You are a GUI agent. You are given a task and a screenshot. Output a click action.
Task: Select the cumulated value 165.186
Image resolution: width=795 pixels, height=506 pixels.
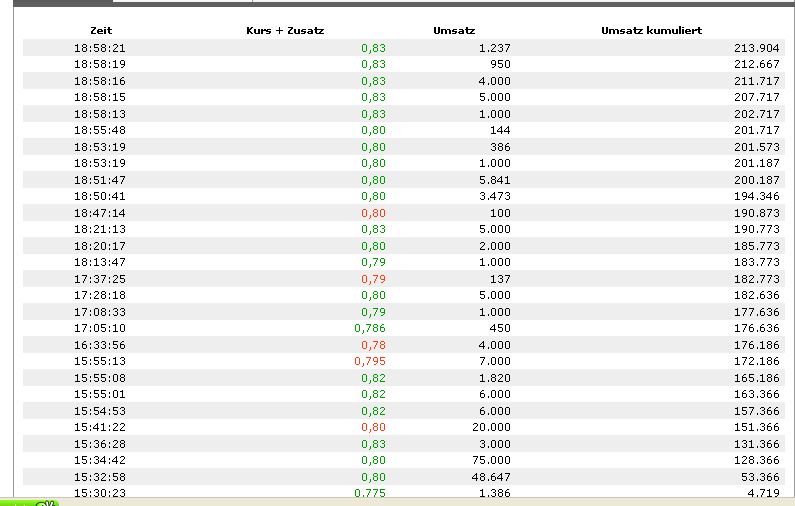click(756, 377)
